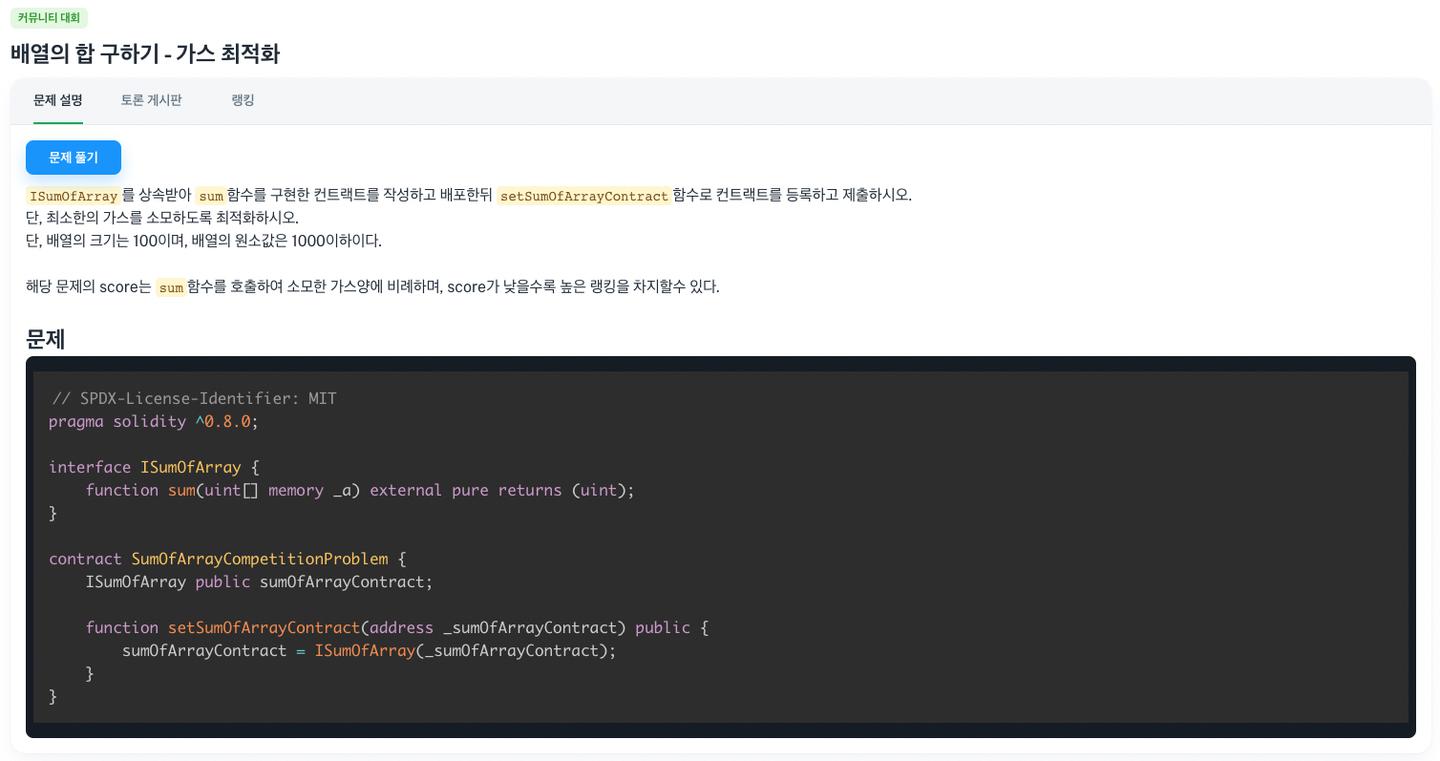Click the pragma solidity version line

(153, 422)
